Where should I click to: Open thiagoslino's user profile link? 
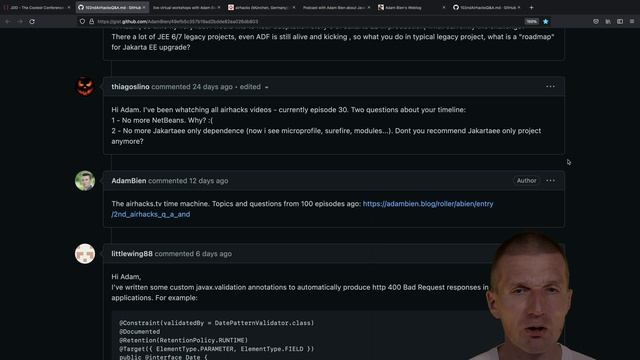click(130, 87)
